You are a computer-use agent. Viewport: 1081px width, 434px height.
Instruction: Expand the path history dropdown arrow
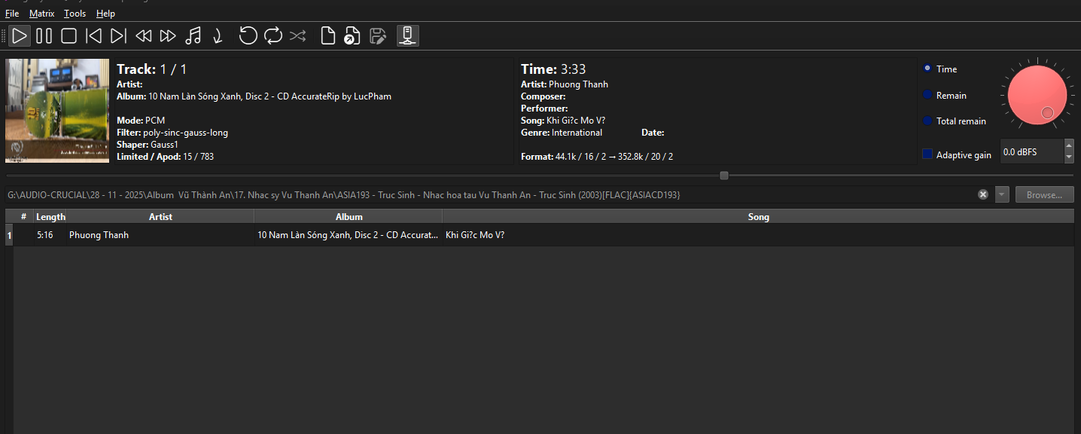1002,195
